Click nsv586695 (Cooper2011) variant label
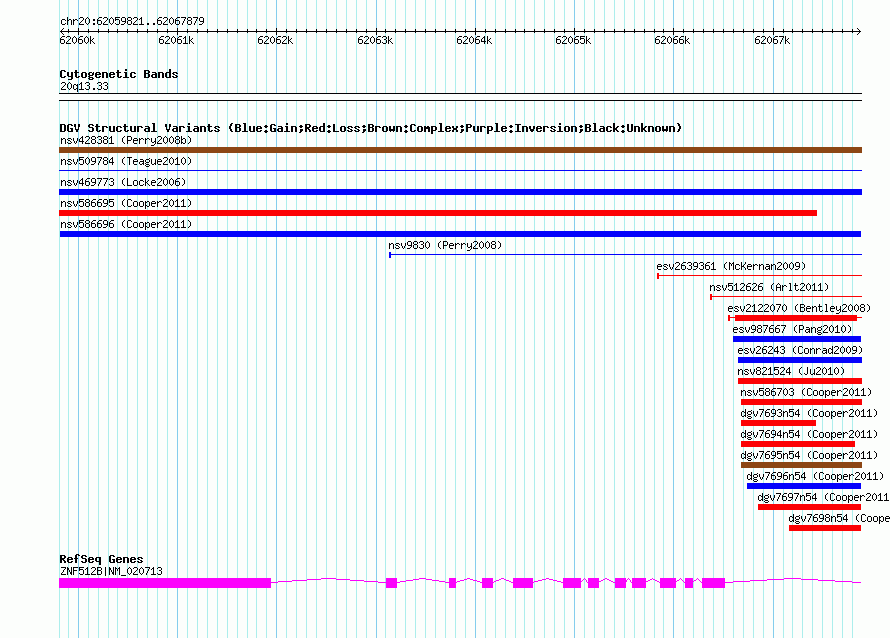 (x=126, y=203)
